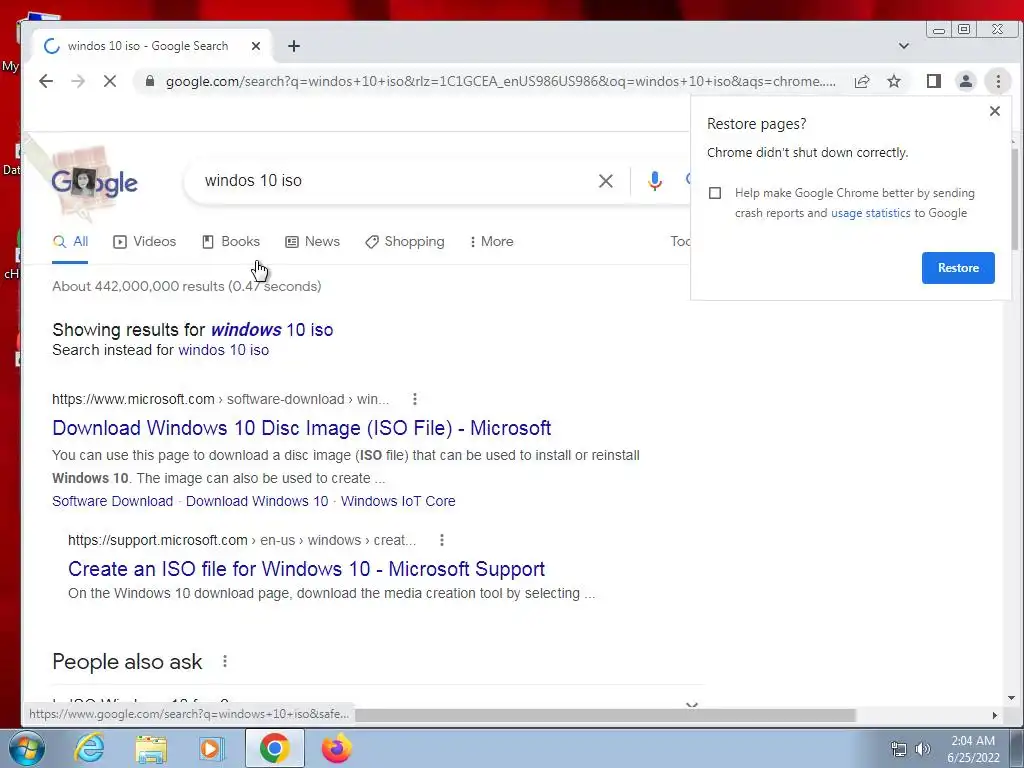Click the Google doodle logo
Viewport: 1024px width, 768px height.
click(93, 182)
